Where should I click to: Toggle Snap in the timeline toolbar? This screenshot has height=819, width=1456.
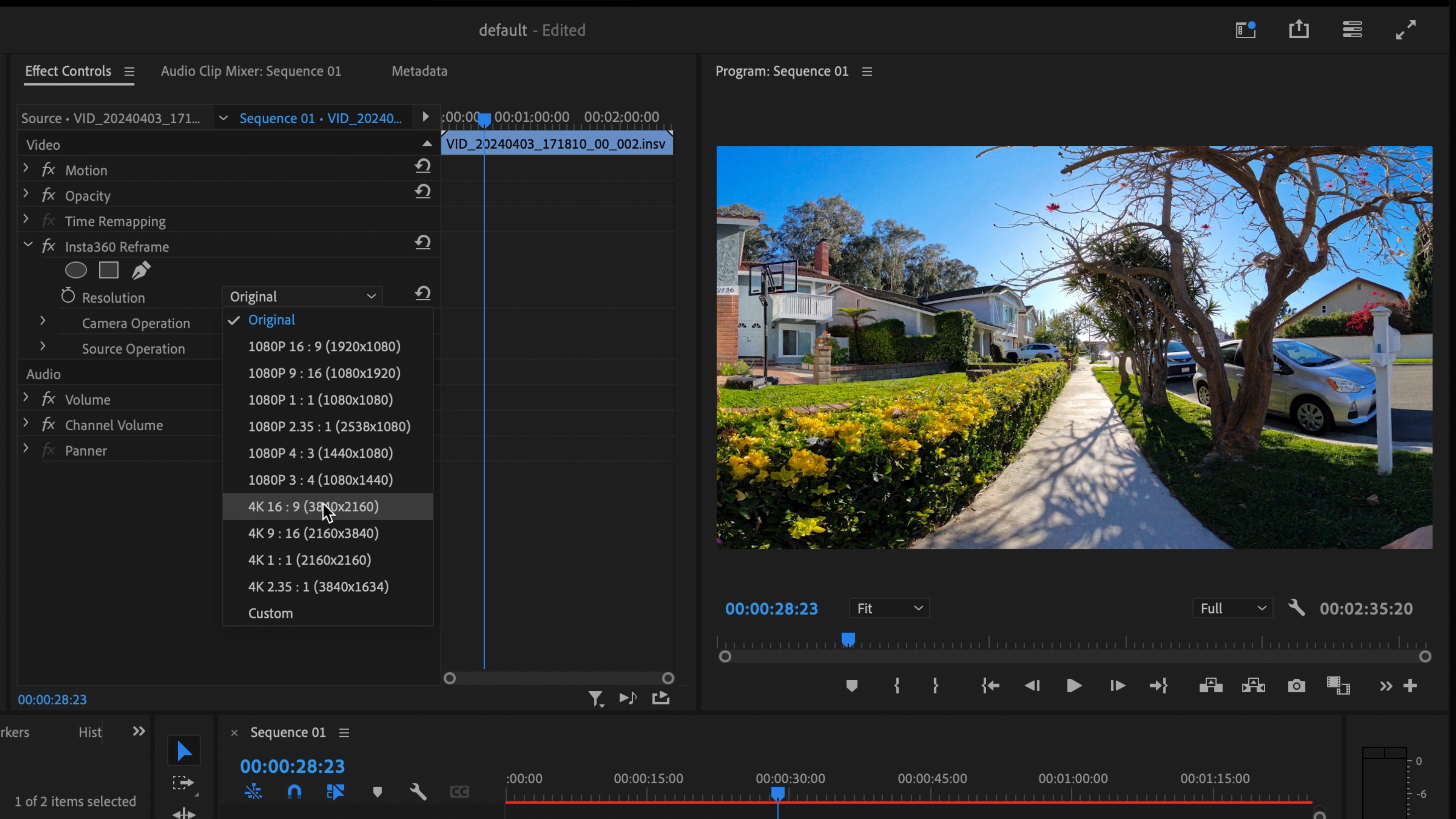click(x=294, y=791)
